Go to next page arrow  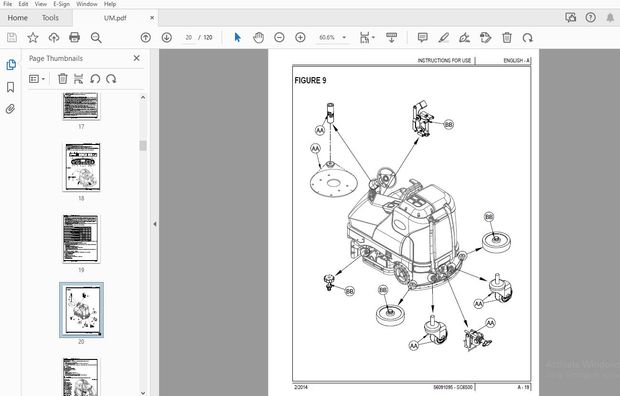167,38
